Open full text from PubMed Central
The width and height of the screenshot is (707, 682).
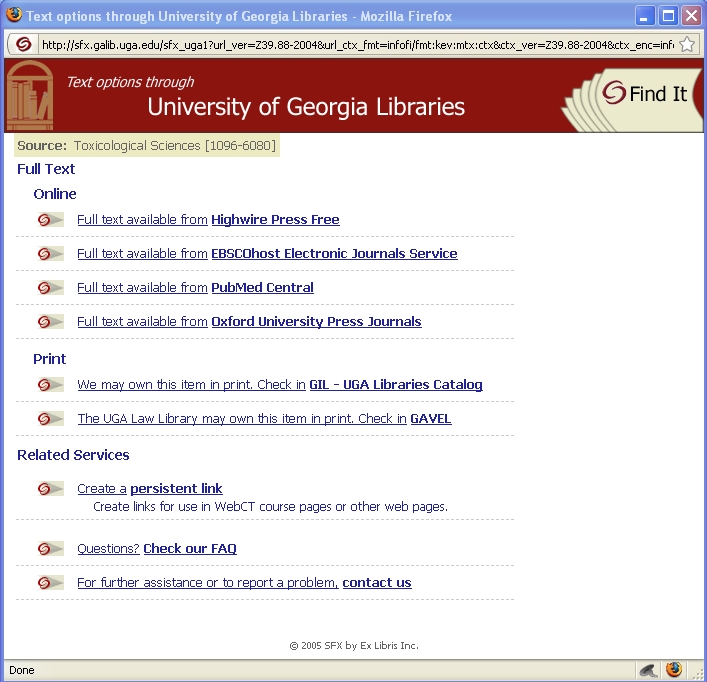coord(195,288)
